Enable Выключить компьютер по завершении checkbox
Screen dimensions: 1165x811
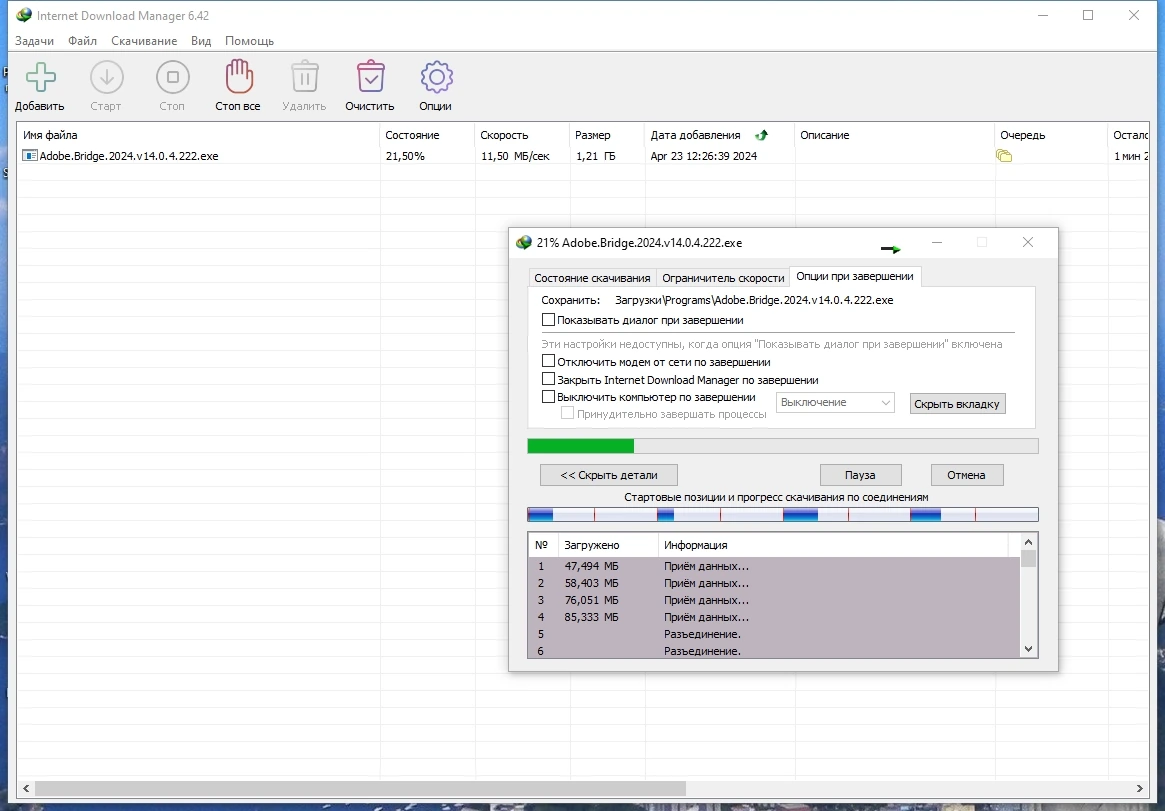click(548, 397)
